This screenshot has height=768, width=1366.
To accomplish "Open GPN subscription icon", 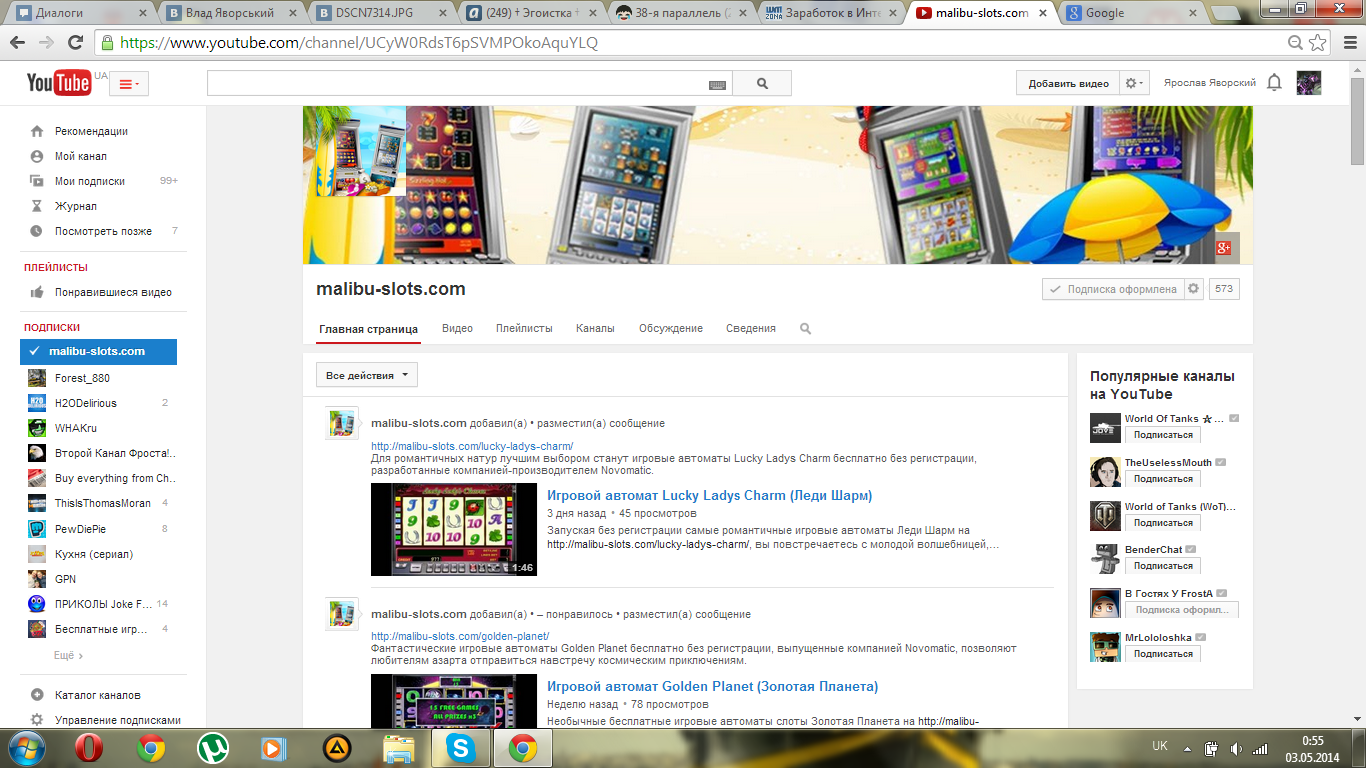I will [37, 579].
